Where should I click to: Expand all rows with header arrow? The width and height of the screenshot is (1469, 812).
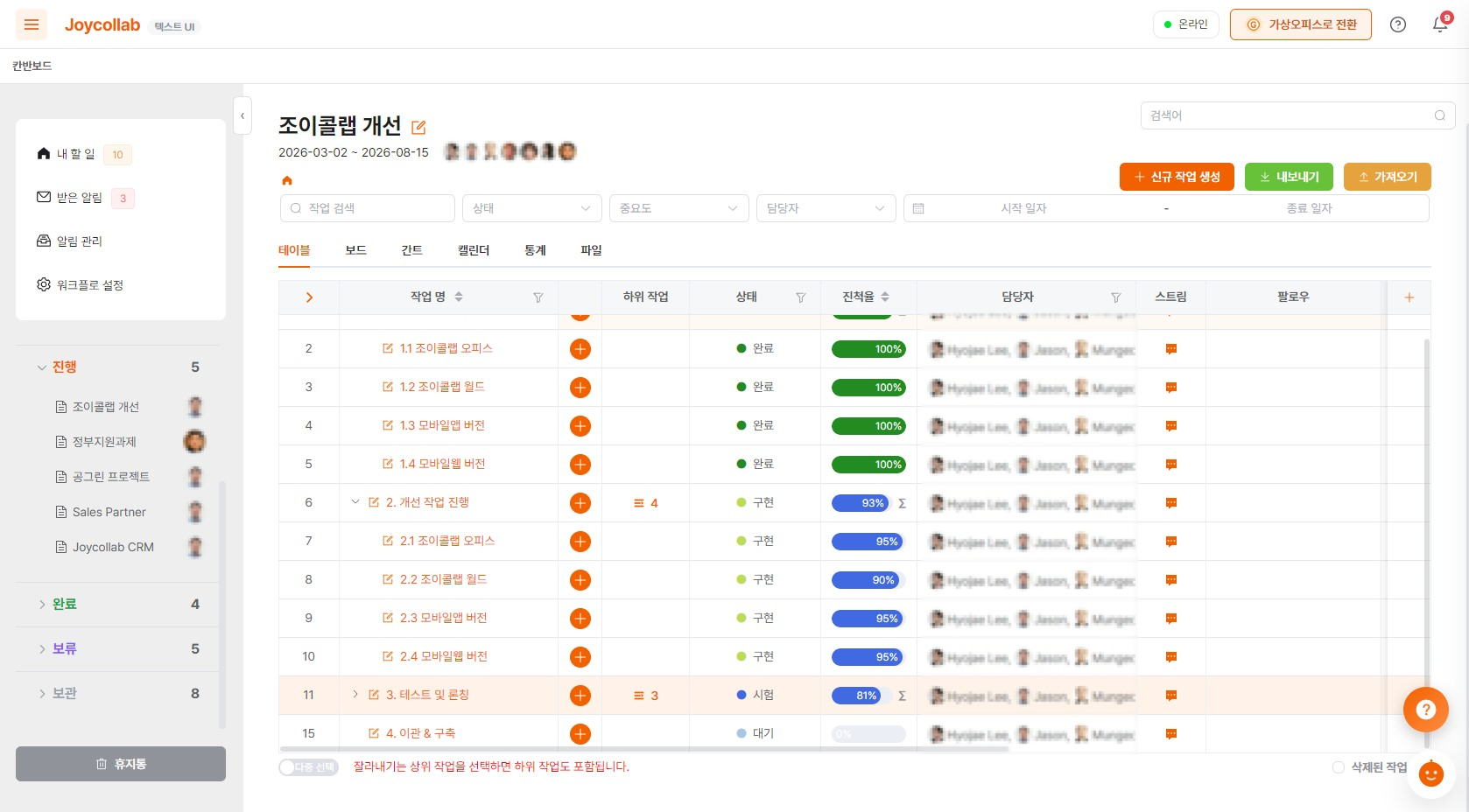(x=309, y=297)
